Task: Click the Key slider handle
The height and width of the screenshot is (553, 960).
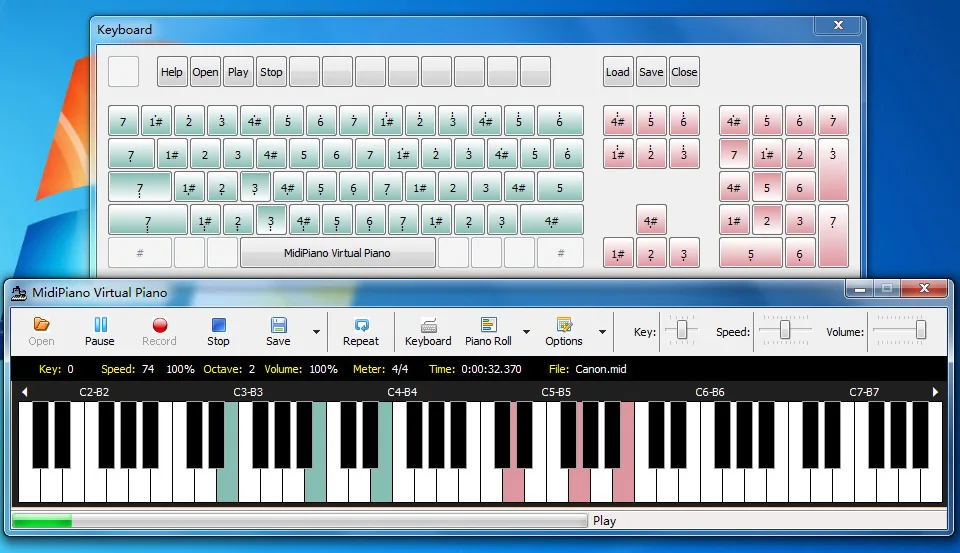Action: point(681,330)
